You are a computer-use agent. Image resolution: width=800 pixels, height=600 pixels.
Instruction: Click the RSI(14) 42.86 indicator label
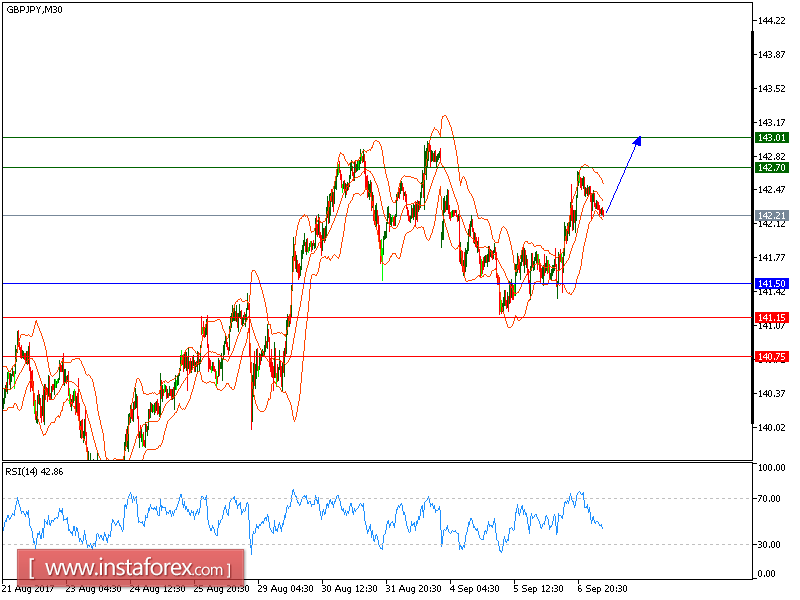click(x=34, y=472)
